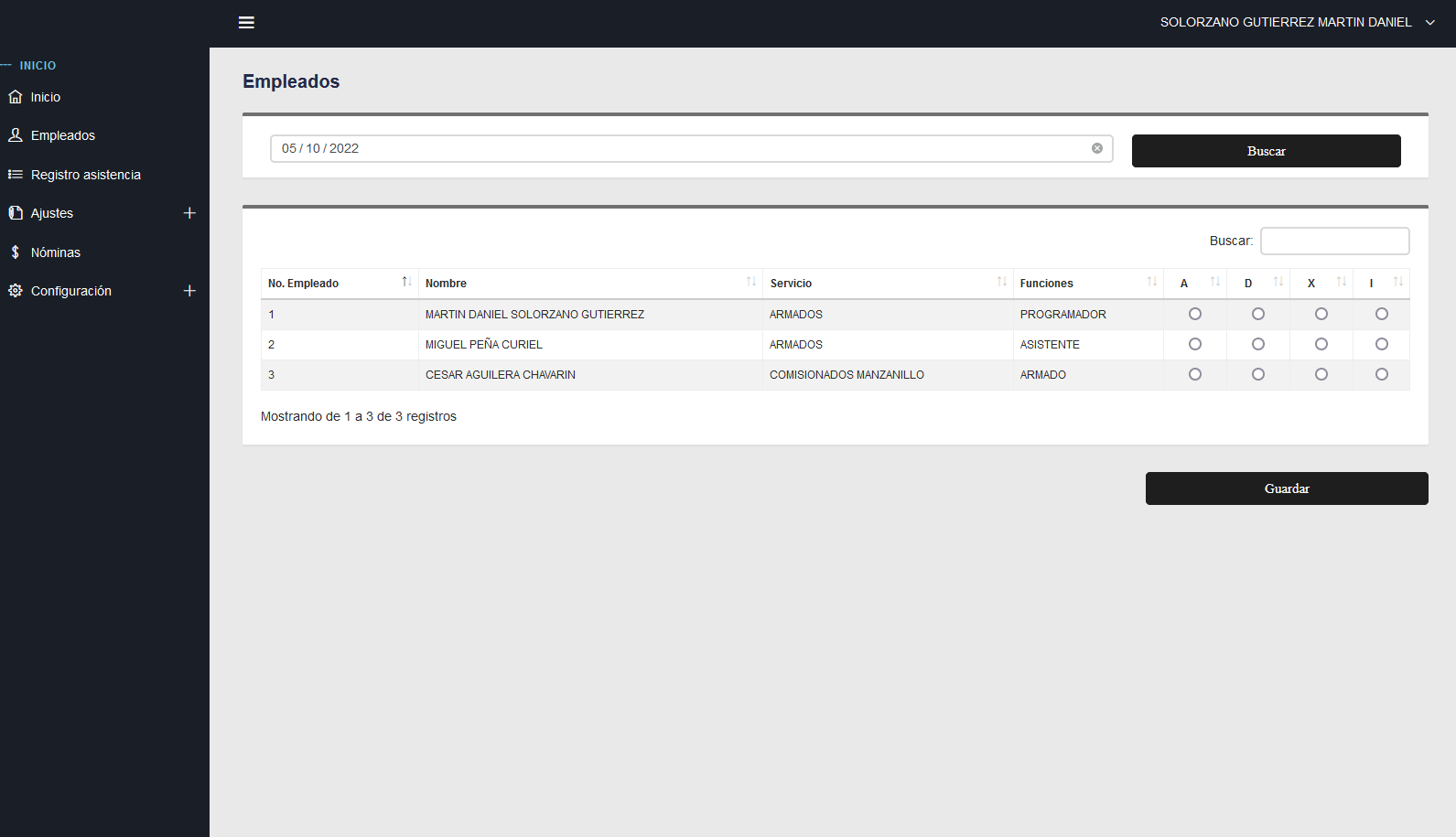Click the list icon beside Registro asistencia
The width and height of the screenshot is (1456, 837).
(16, 175)
